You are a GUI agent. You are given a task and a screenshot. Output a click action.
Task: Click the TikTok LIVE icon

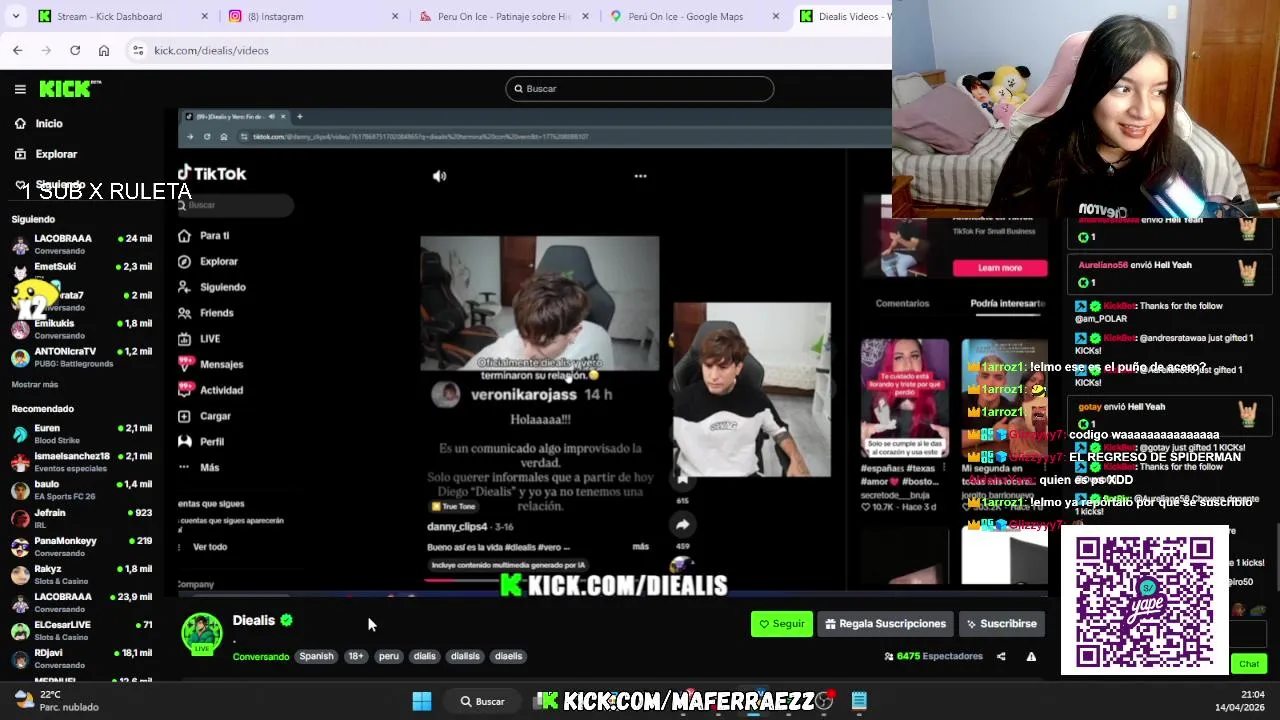click(x=184, y=339)
